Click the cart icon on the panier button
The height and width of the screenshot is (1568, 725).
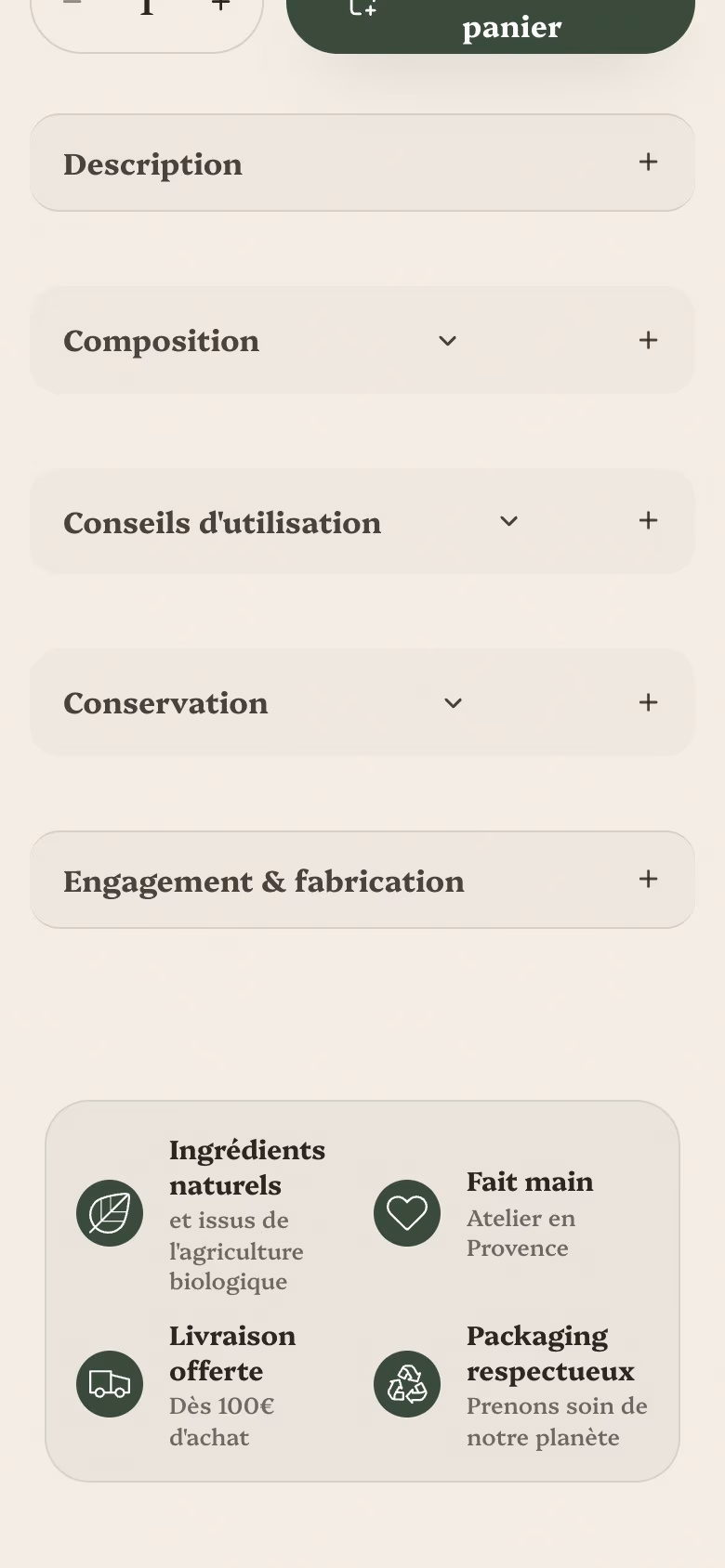(x=363, y=7)
